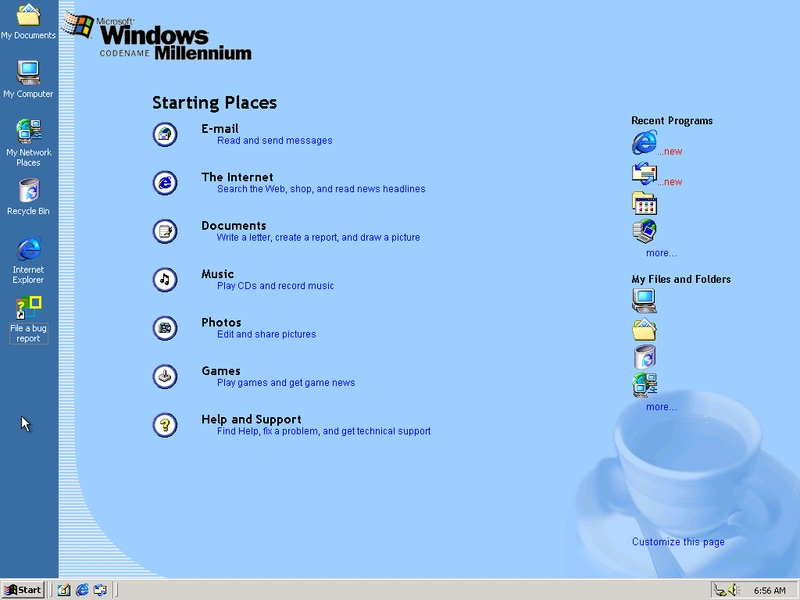
Task: Click the Customize this page link
Action: pos(678,541)
